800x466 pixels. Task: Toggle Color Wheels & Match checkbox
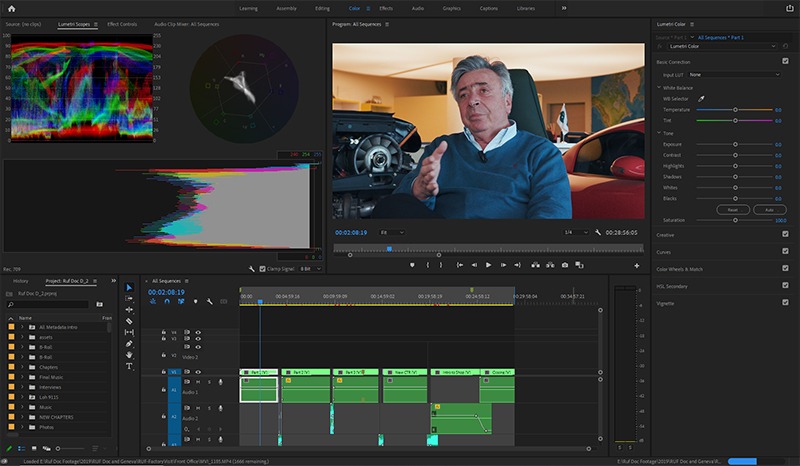click(x=785, y=268)
